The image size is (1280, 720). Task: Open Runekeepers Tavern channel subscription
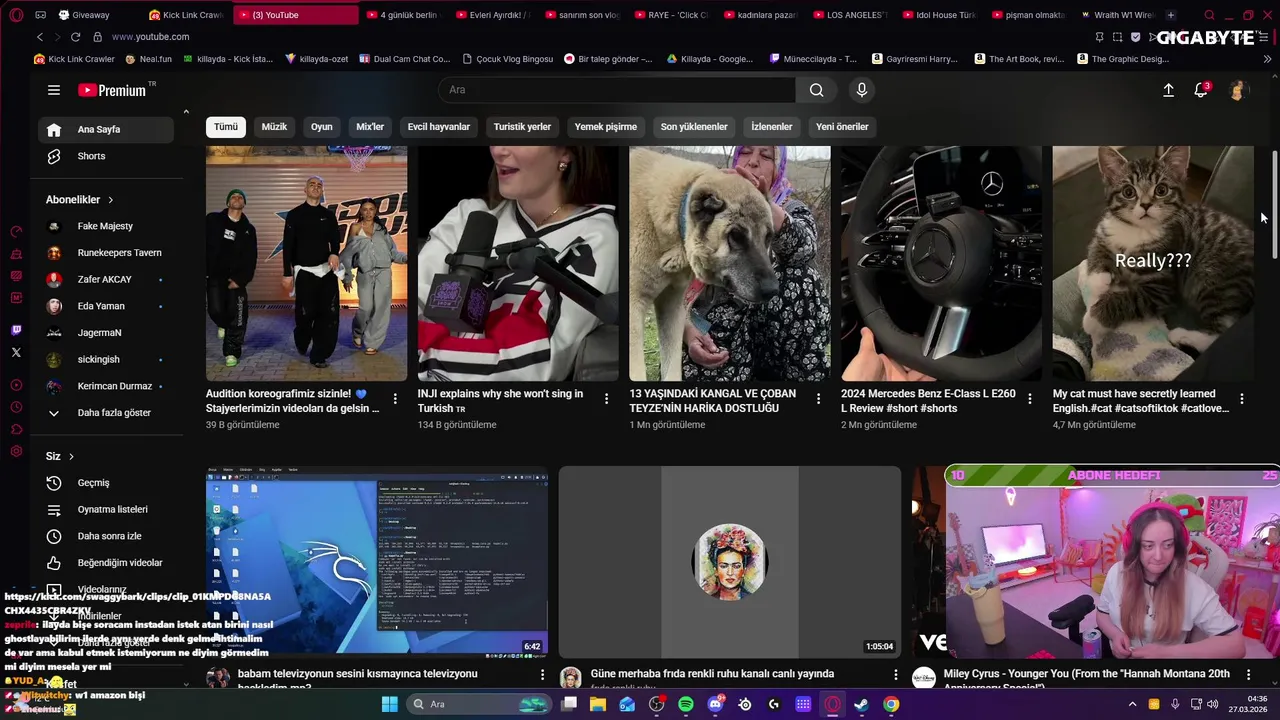(x=106, y=253)
